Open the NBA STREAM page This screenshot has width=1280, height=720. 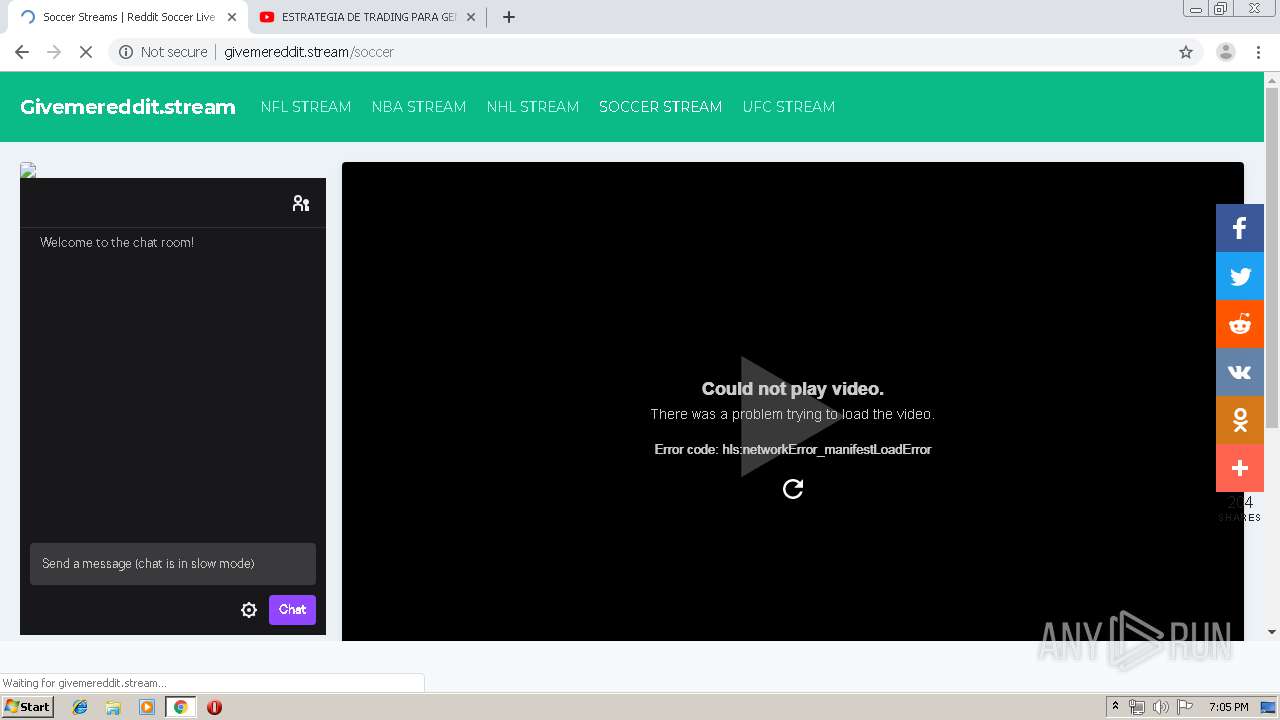pos(419,107)
